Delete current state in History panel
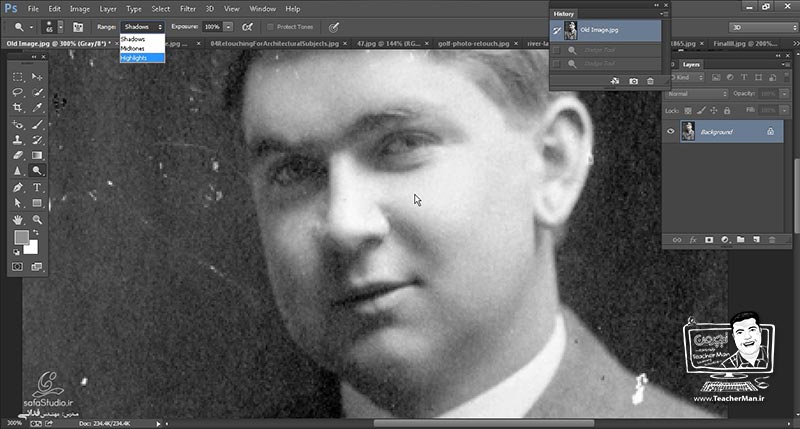The image size is (800, 429). [650, 81]
